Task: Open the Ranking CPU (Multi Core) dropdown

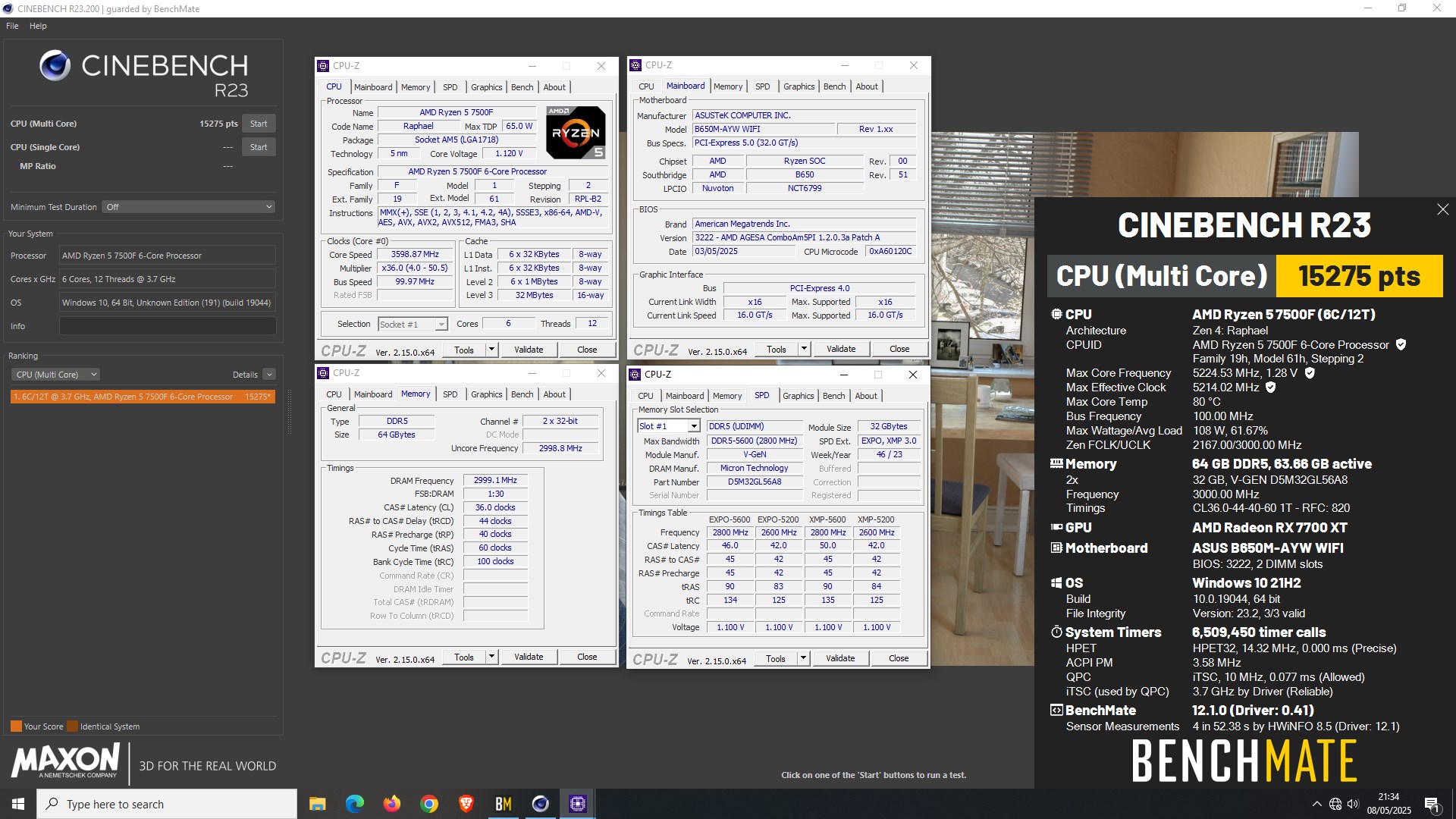Action: (55, 375)
